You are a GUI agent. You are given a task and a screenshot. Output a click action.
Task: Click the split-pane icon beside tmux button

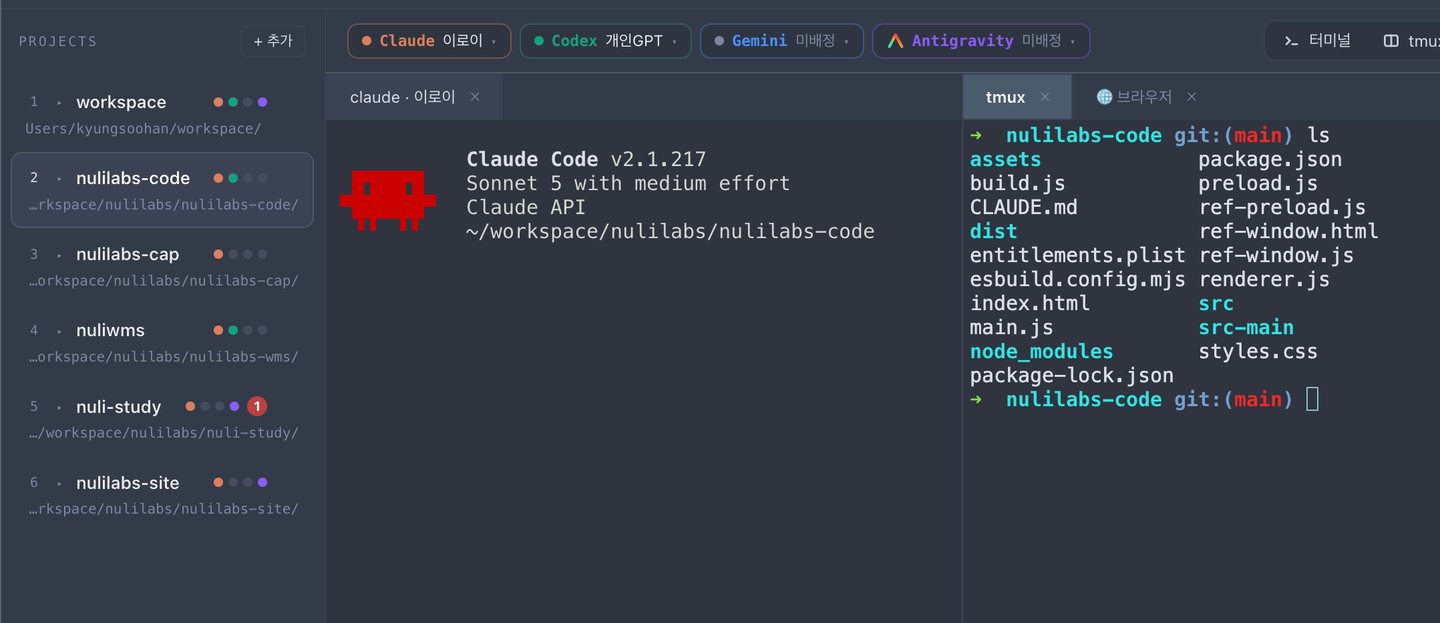point(1391,41)
